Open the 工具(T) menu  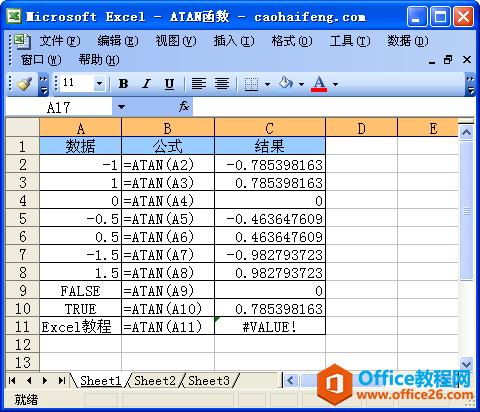350,41
